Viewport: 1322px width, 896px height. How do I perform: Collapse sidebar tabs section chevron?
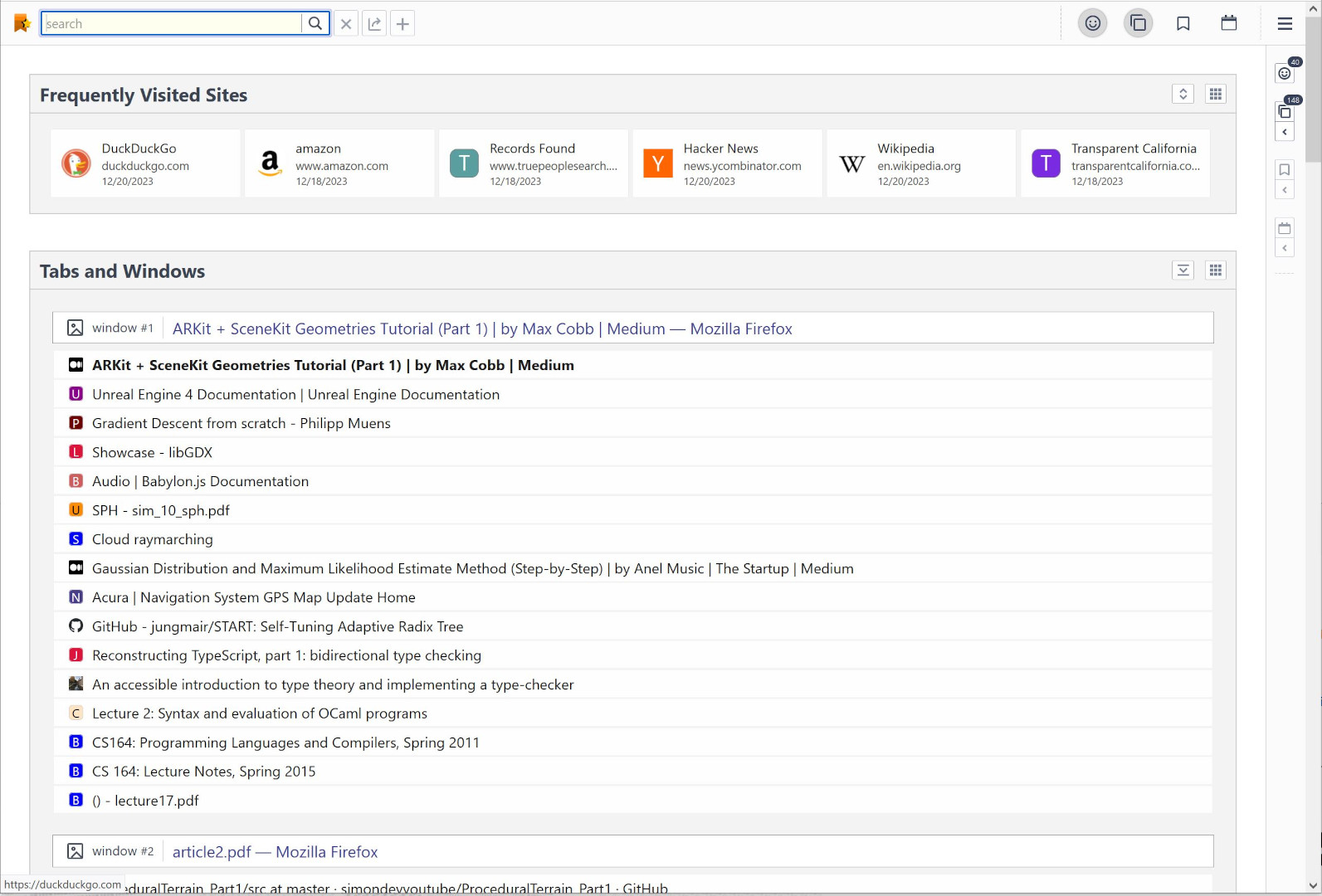pyautogui.click(x=1285, y=132)
